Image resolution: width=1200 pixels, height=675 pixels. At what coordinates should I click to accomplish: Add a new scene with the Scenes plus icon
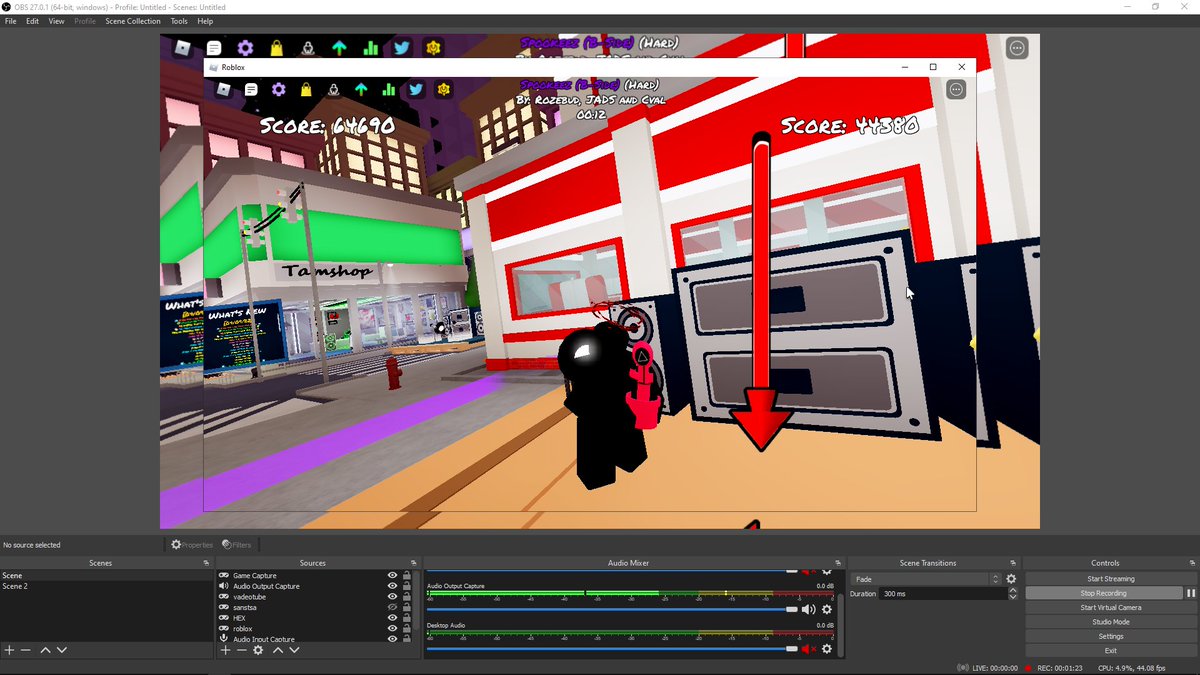tap(9, 650)
